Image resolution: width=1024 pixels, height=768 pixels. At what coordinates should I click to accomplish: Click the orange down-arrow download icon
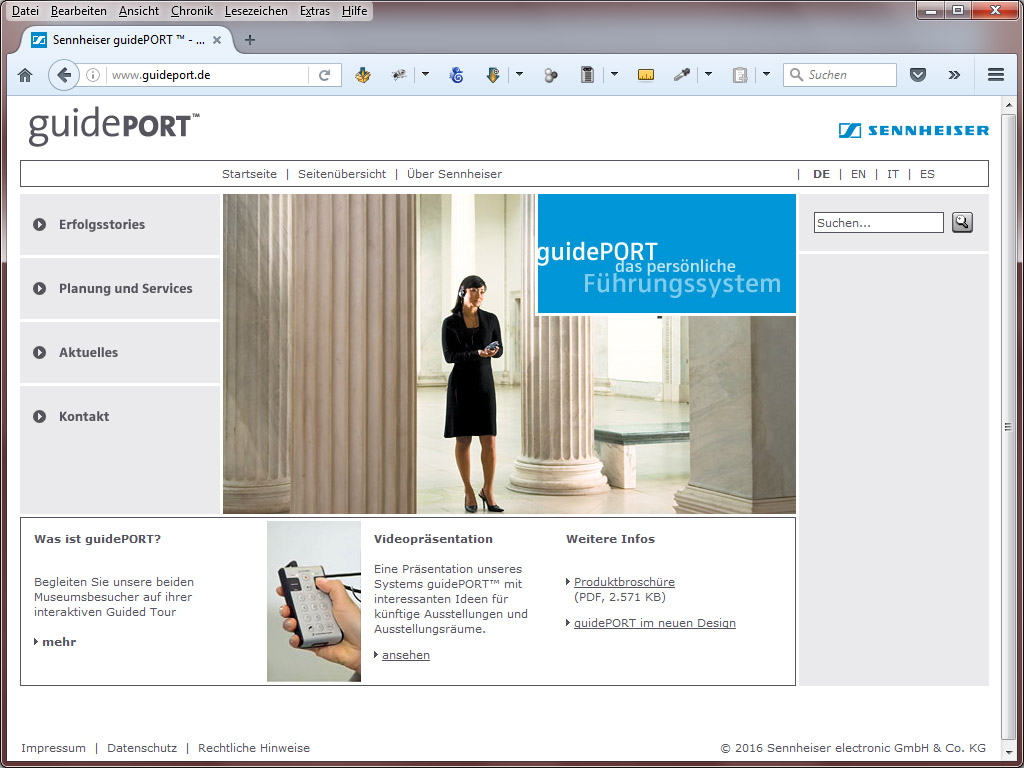point(493,75)
